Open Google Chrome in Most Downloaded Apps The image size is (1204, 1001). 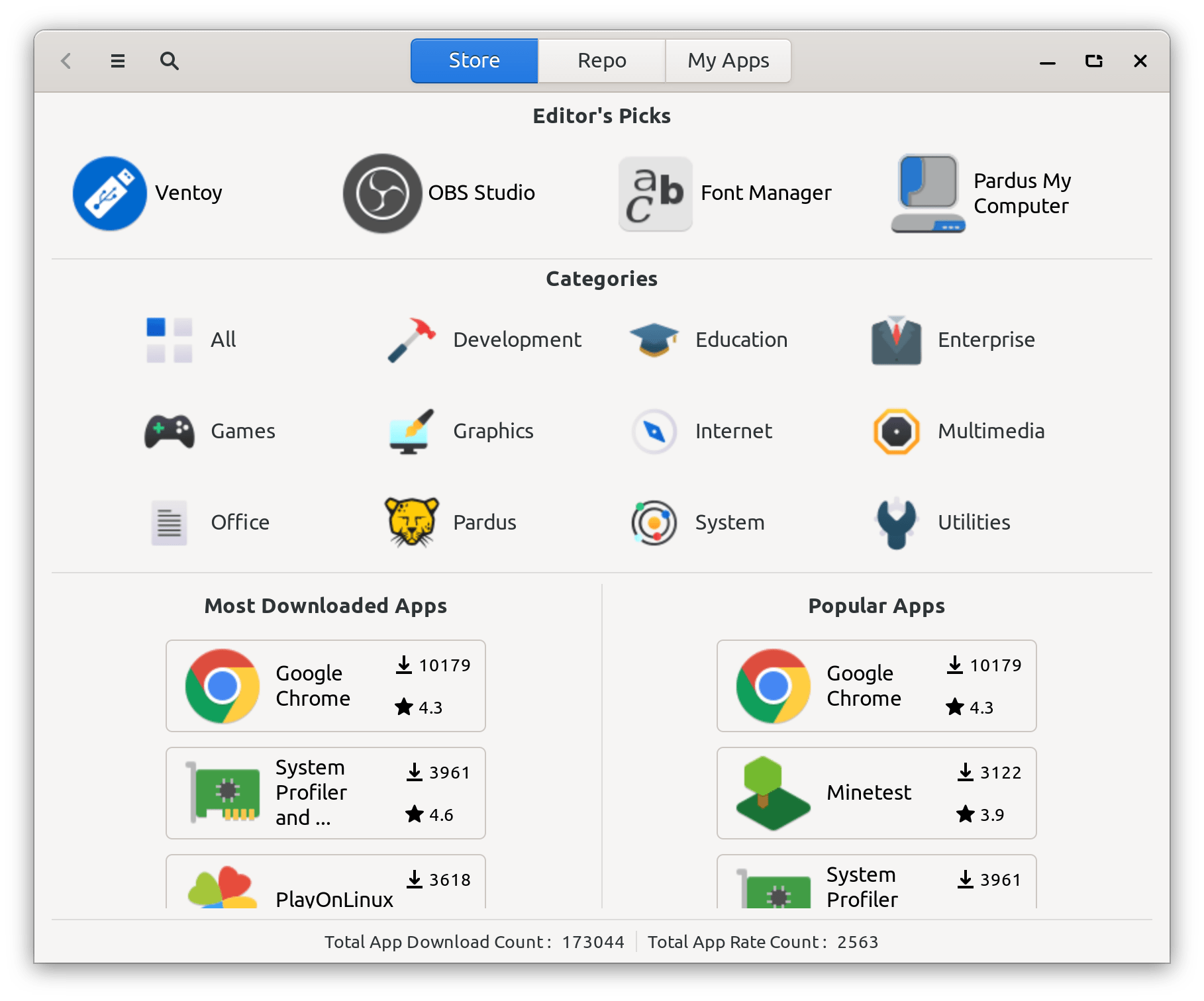[x=326, y=686]
